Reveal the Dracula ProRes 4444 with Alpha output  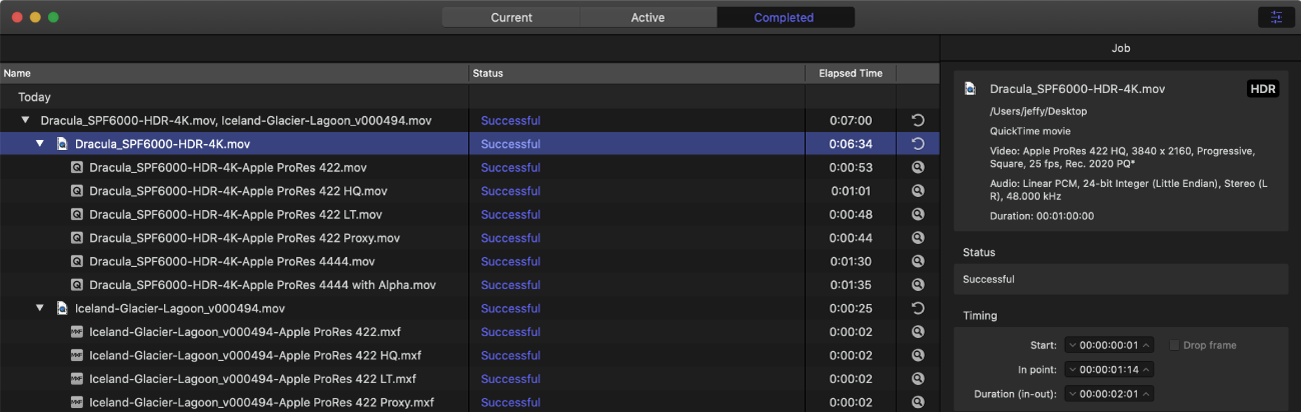coord(918,285)
